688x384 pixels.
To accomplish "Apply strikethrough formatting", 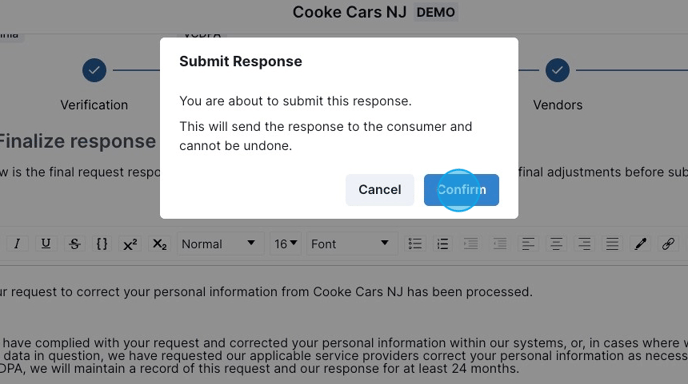I will (x=74, y=244).
